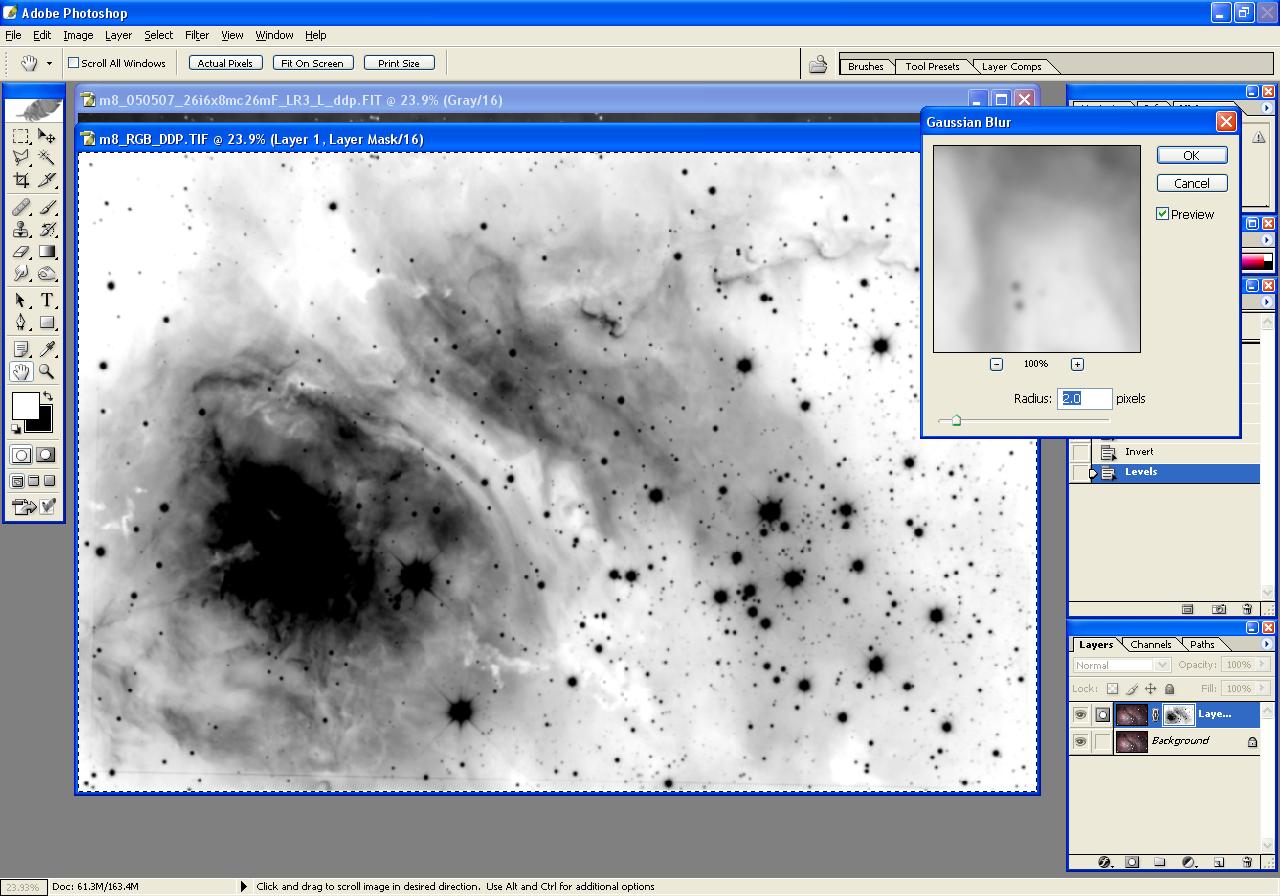Choose the Zoom tool in toolbox
The width and height of the screenshot is (1280, 896).
(x=46, y=372)
